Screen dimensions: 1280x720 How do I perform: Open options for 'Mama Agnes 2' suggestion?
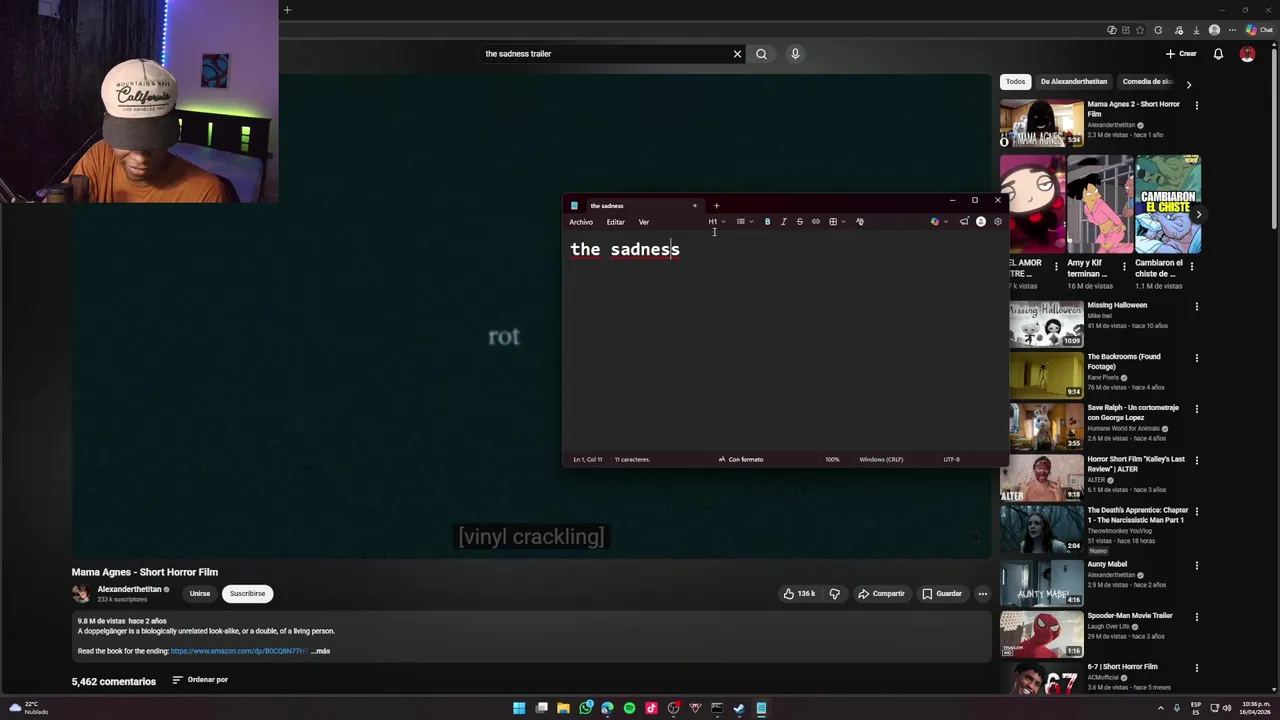point(1196,106)
